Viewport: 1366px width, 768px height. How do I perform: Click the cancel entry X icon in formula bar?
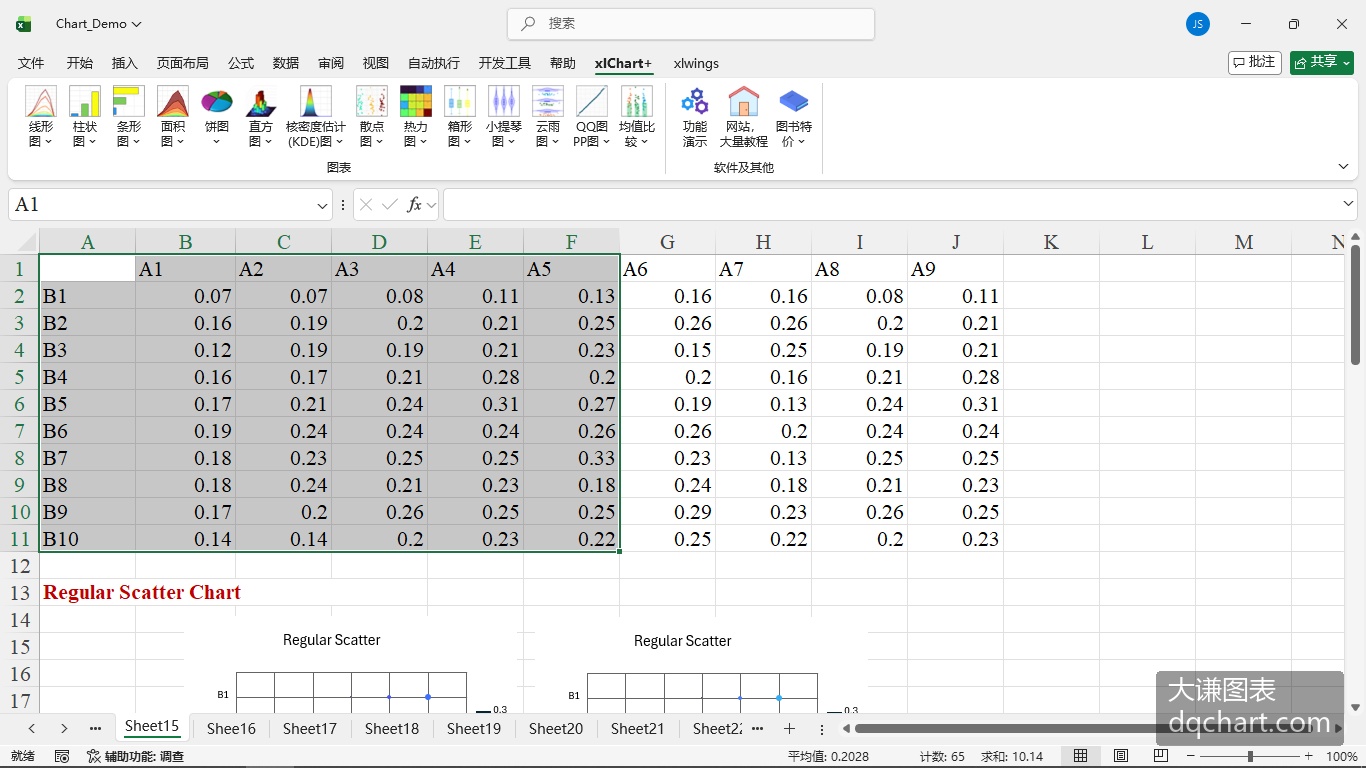(x=366, y=205)
